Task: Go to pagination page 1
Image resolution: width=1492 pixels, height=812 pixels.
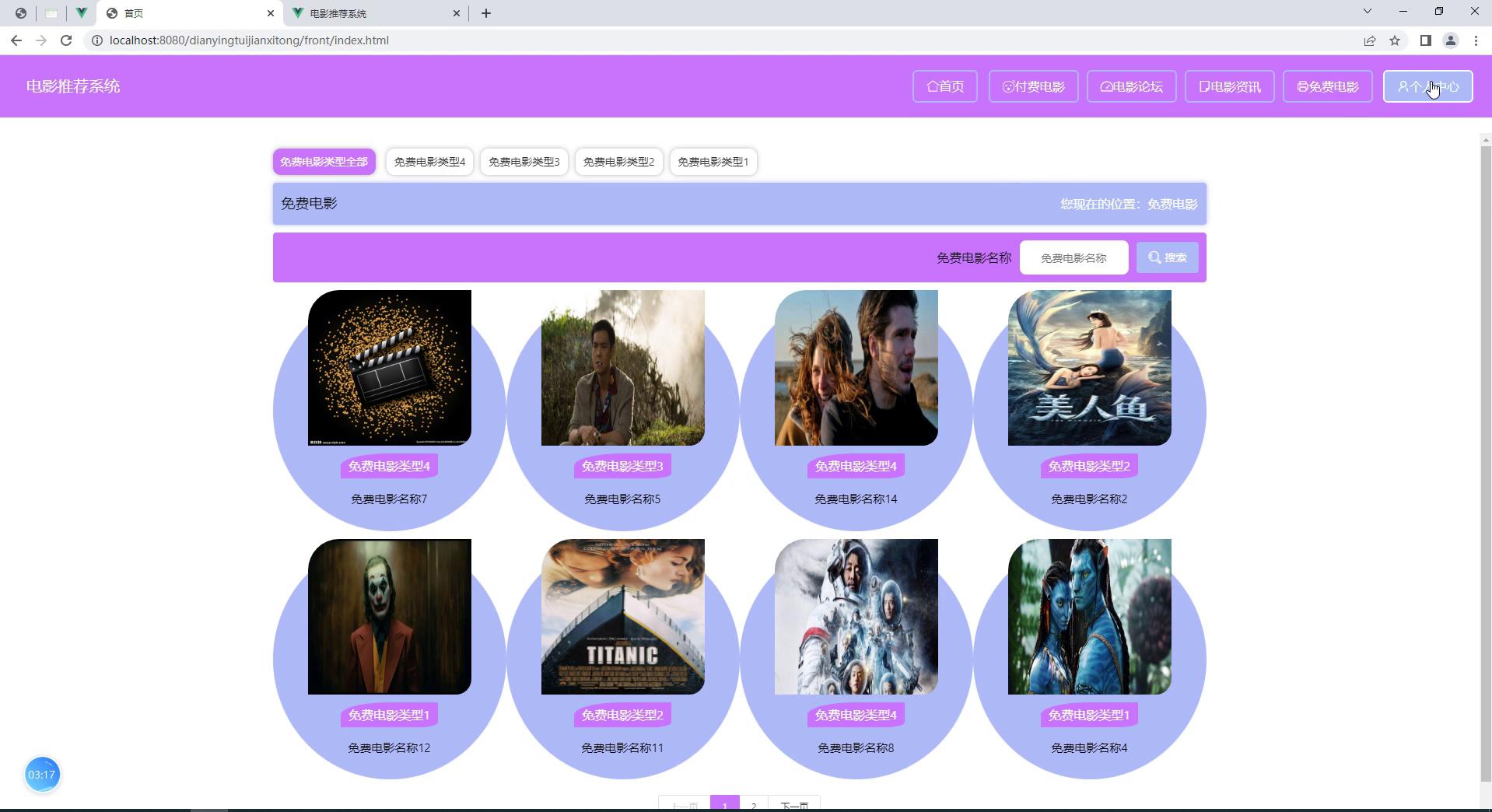Action: pos(724,803)
